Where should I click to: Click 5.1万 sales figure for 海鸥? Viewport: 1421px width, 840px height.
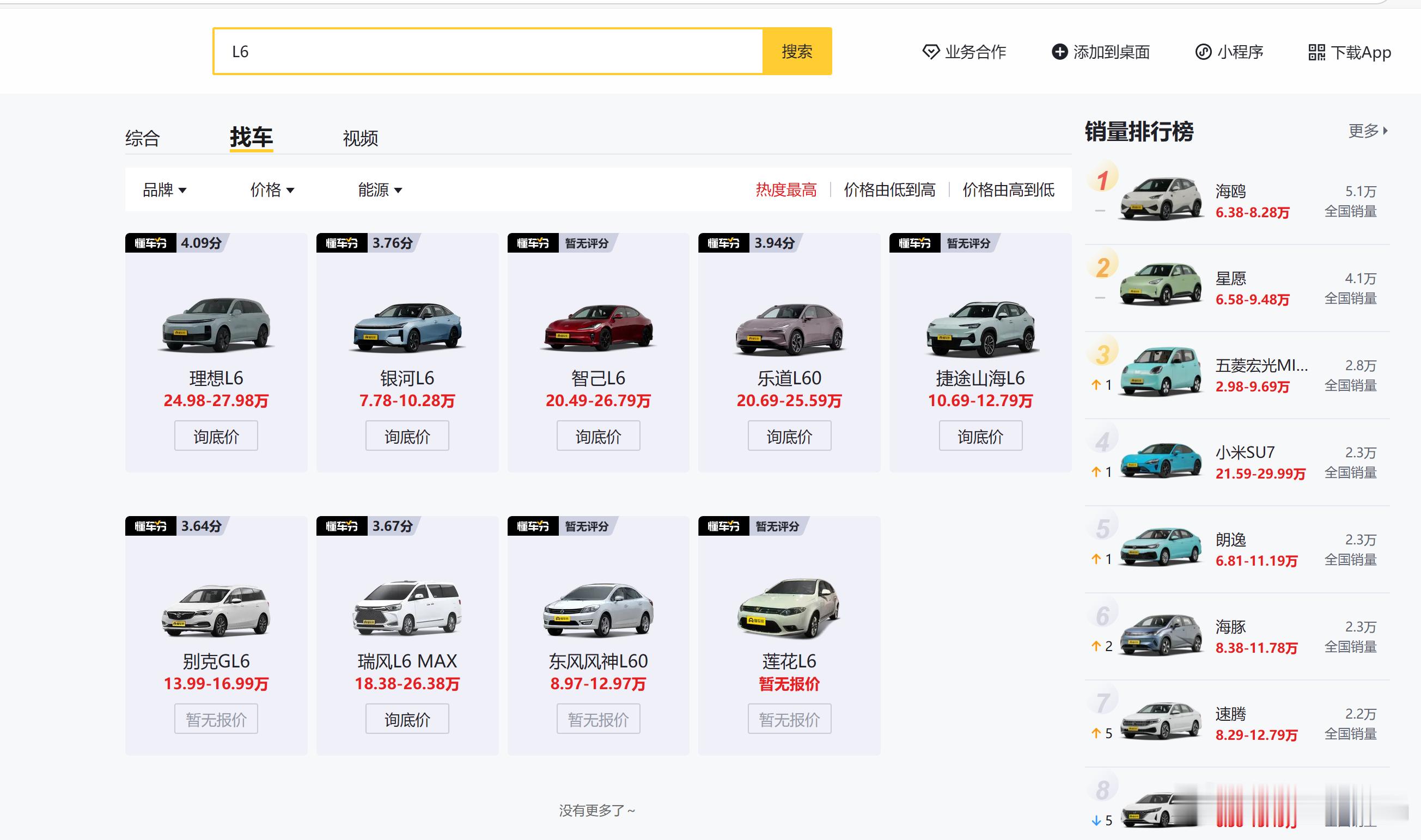pyautogui.click(x=1361, y=191)
